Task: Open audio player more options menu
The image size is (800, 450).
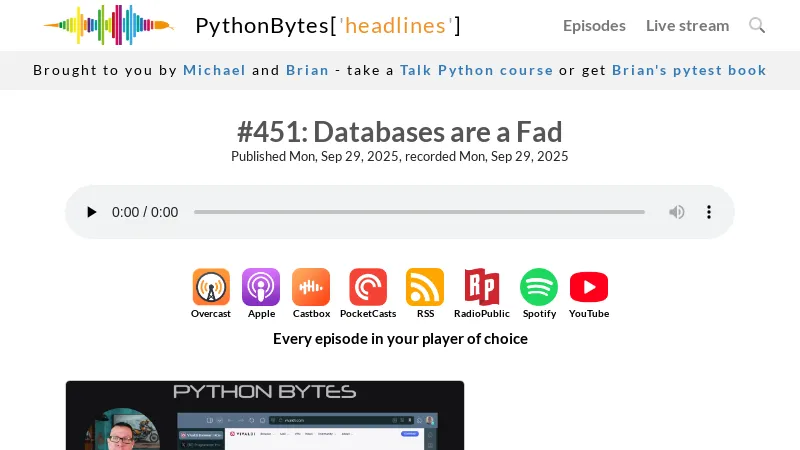Action: click(709, 212)
